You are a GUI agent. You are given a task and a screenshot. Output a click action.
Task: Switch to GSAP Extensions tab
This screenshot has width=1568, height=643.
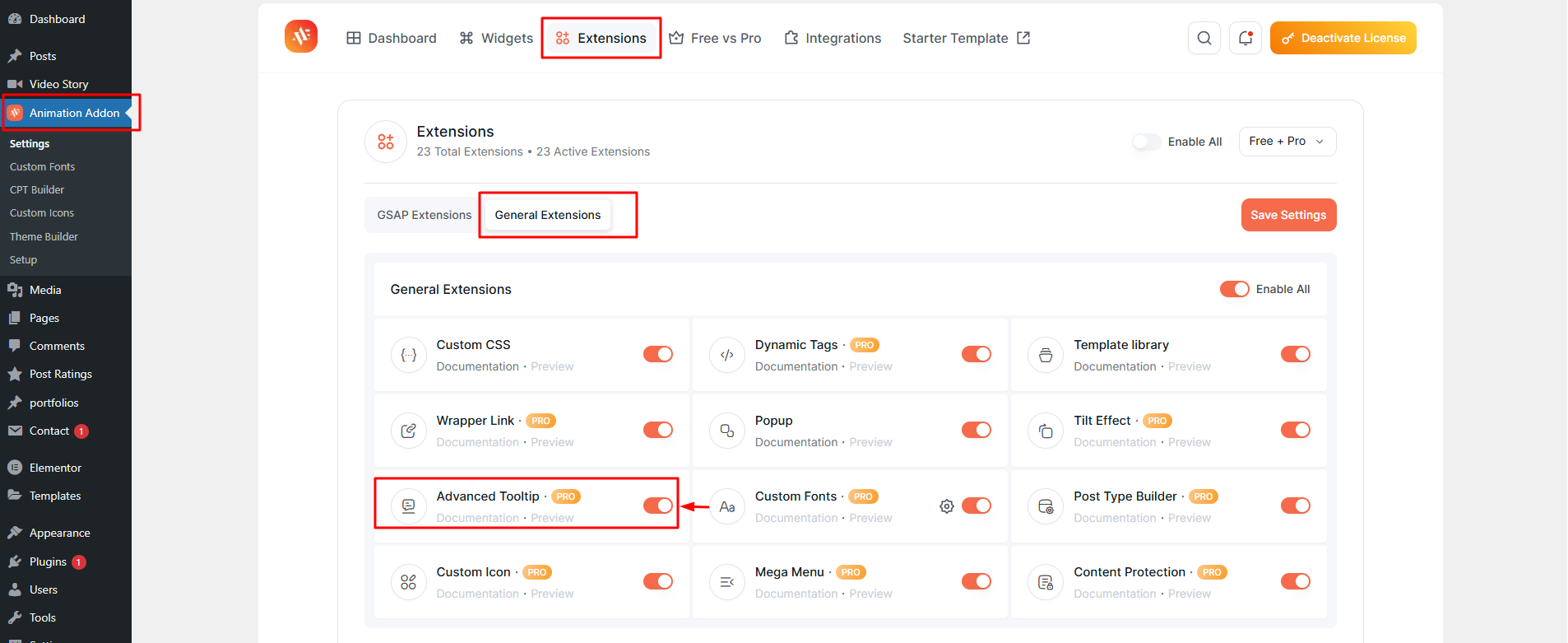[x=424, y=215]
